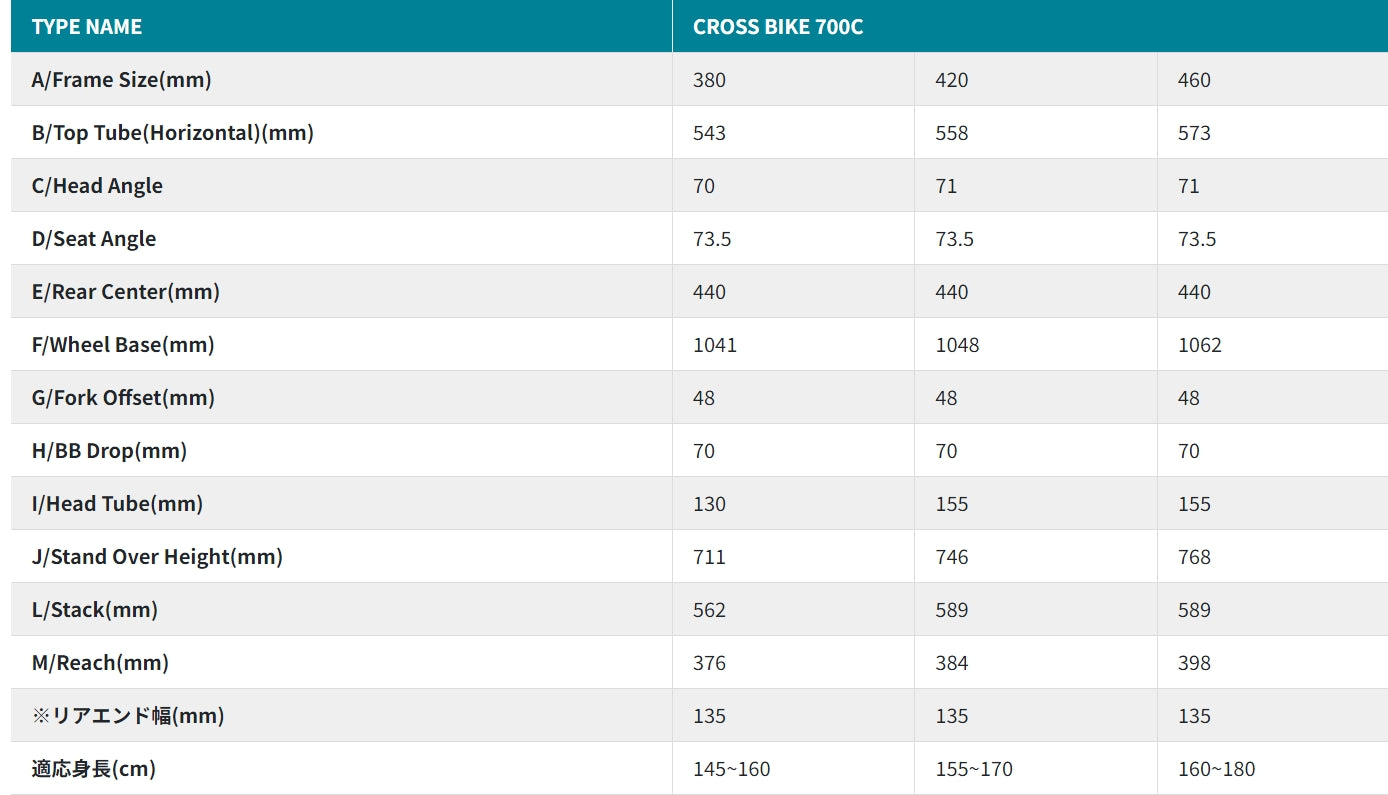Click the D/Seat Angle row label

pos(94,239)
